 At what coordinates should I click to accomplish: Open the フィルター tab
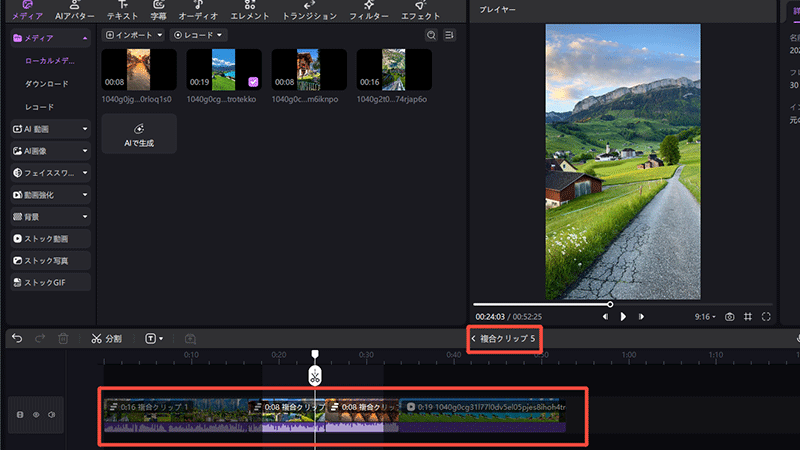point(368,11)
